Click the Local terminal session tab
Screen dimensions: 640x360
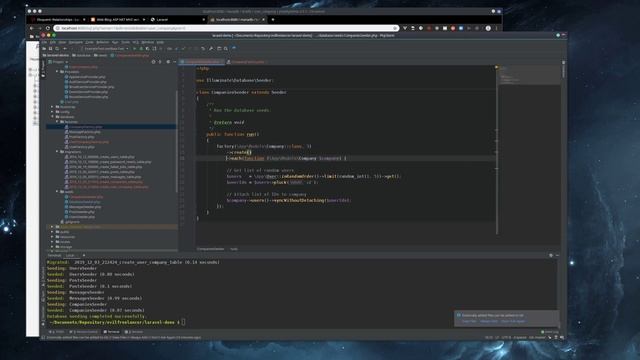click(x=70, y=256)
